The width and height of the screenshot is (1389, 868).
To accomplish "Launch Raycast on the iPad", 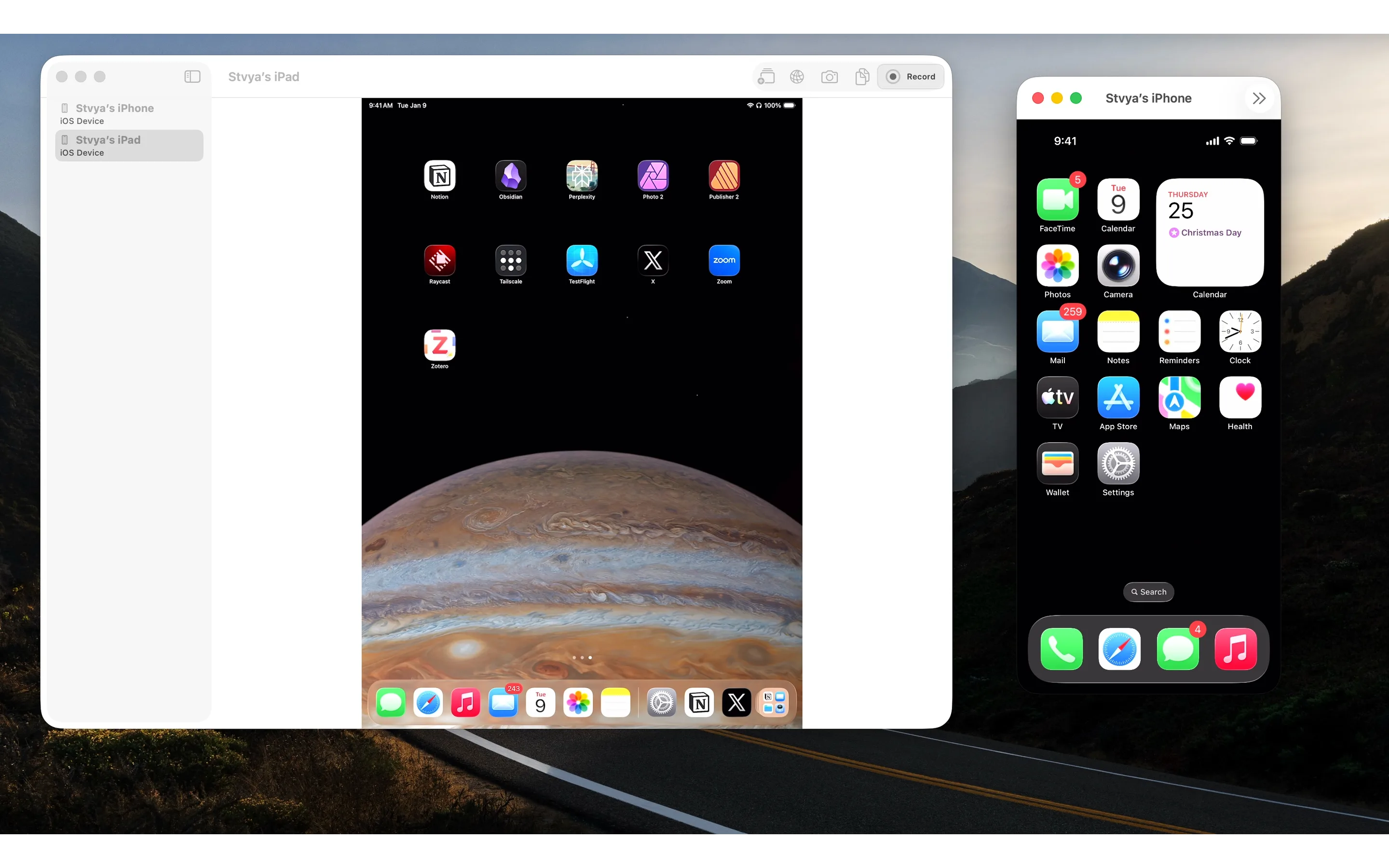I will click(x=439, y=260).
